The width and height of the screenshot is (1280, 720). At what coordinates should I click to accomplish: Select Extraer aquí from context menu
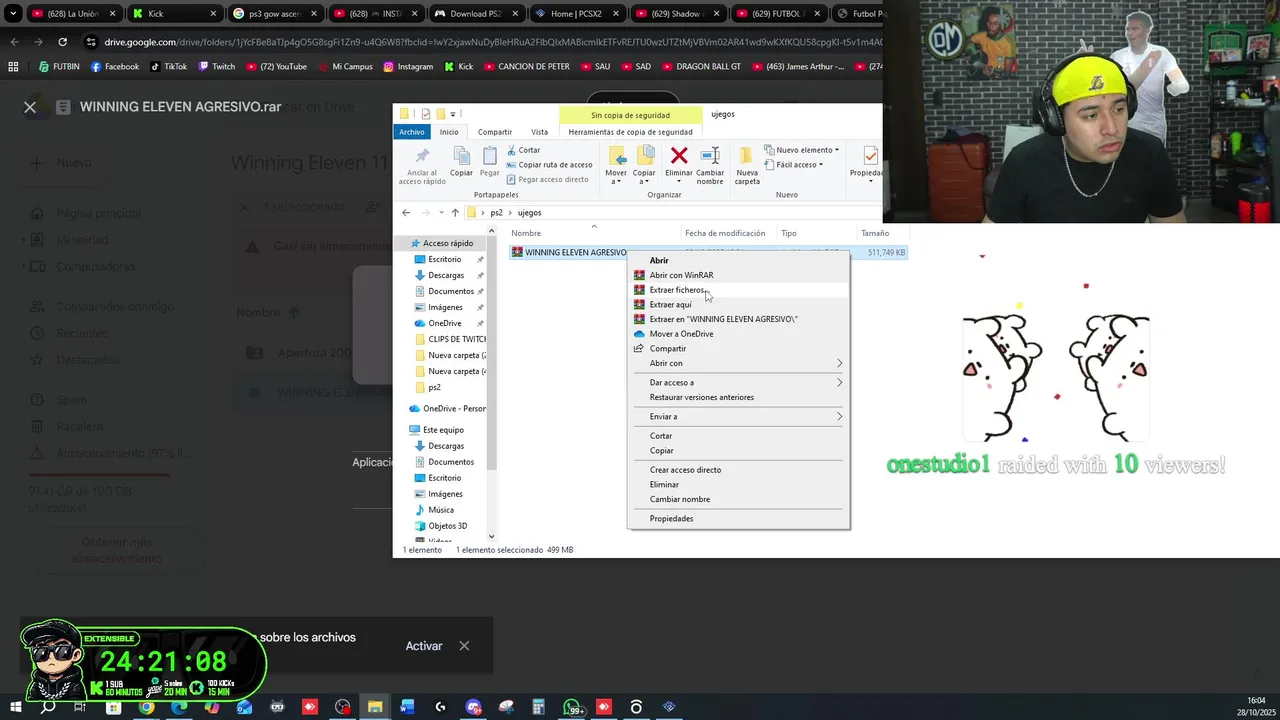click(738, 304)
